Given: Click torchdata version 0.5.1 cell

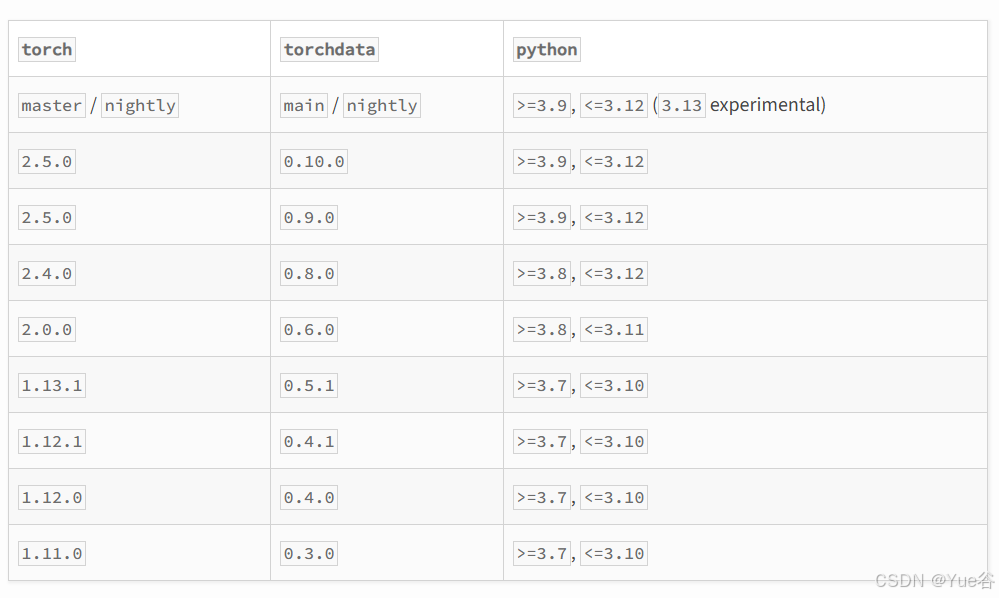Looking at the screenshot, I should pos(309,386).
